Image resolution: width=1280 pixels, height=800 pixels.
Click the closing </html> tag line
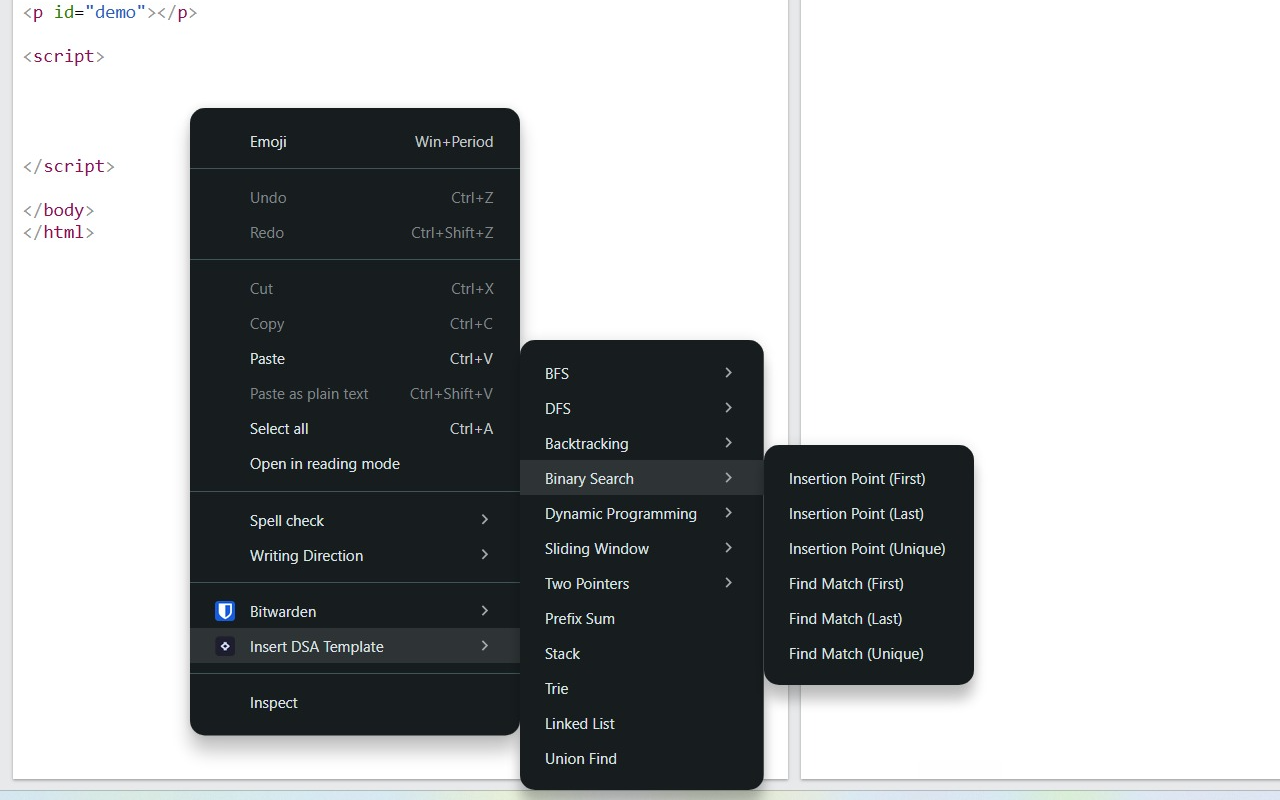pos(59,232)
